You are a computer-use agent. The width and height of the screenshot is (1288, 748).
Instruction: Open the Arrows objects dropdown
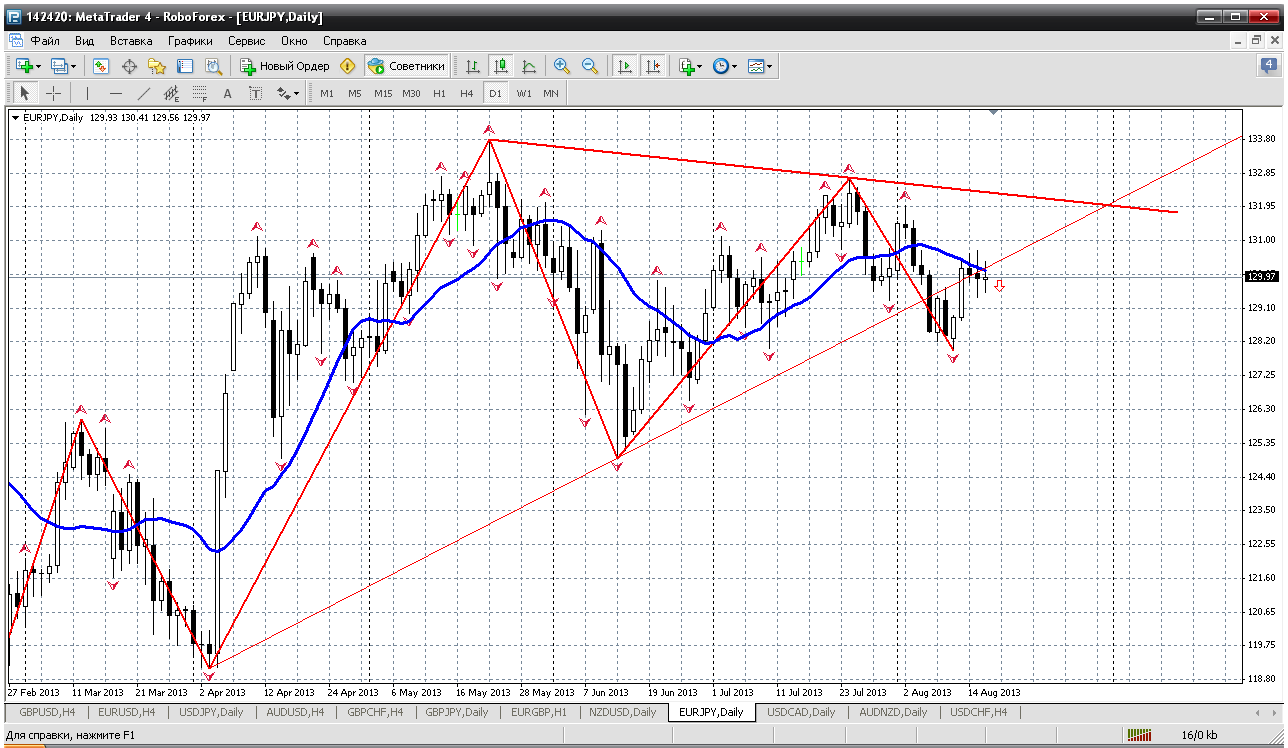288,93
